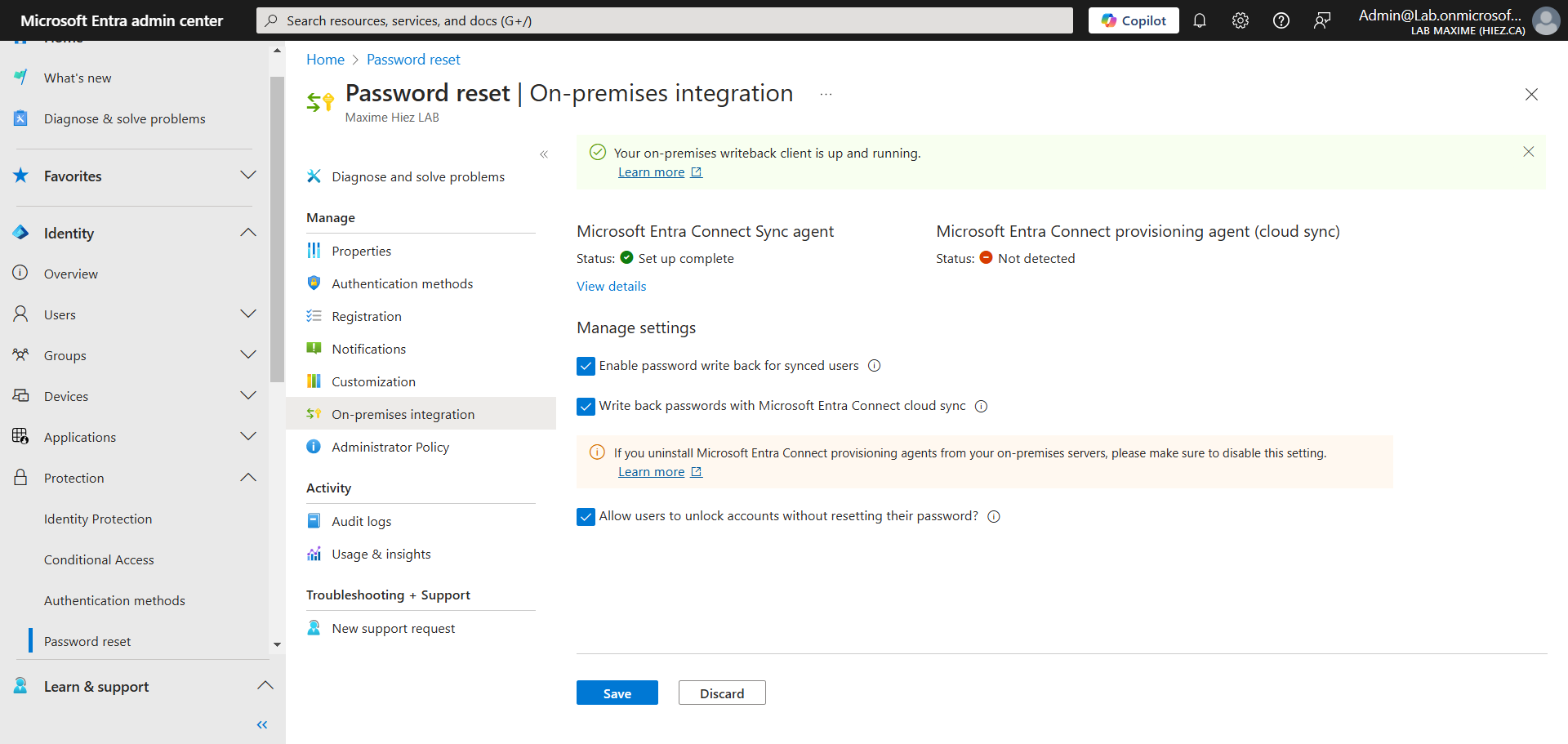Open the feedback icon in header

coord(1321,20)
